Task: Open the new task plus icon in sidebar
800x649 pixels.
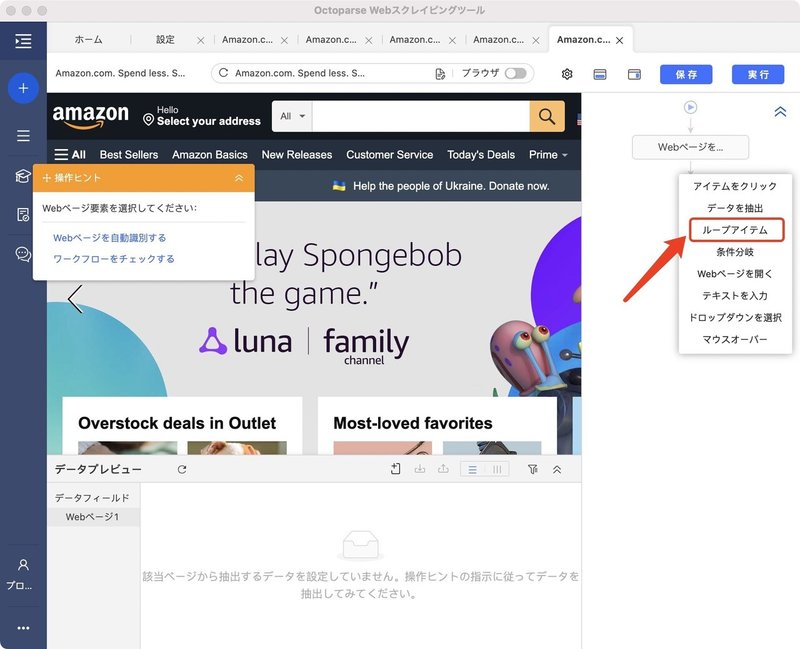Action: tap(23, 88)
